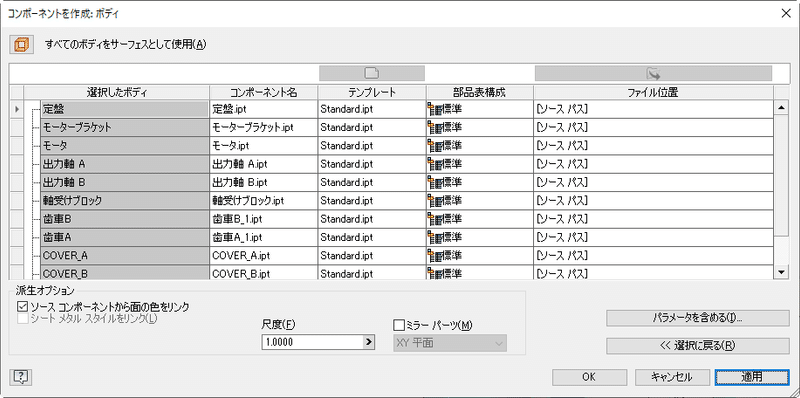Click [ソース パス] location in モータ row
The image size is (800, 398).
(654, 146)
